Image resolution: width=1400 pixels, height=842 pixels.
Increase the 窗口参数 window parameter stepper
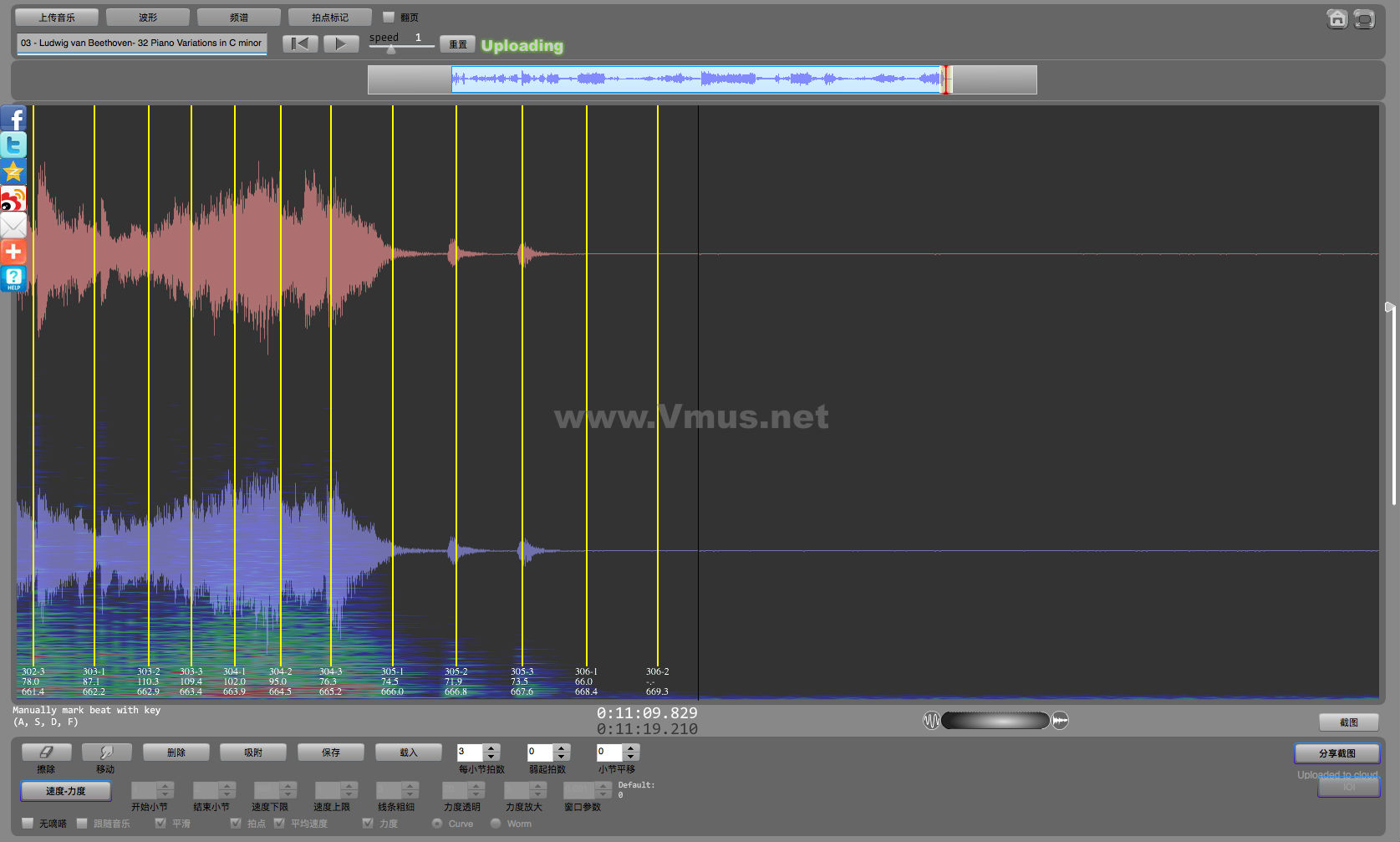tap(603, 786)
